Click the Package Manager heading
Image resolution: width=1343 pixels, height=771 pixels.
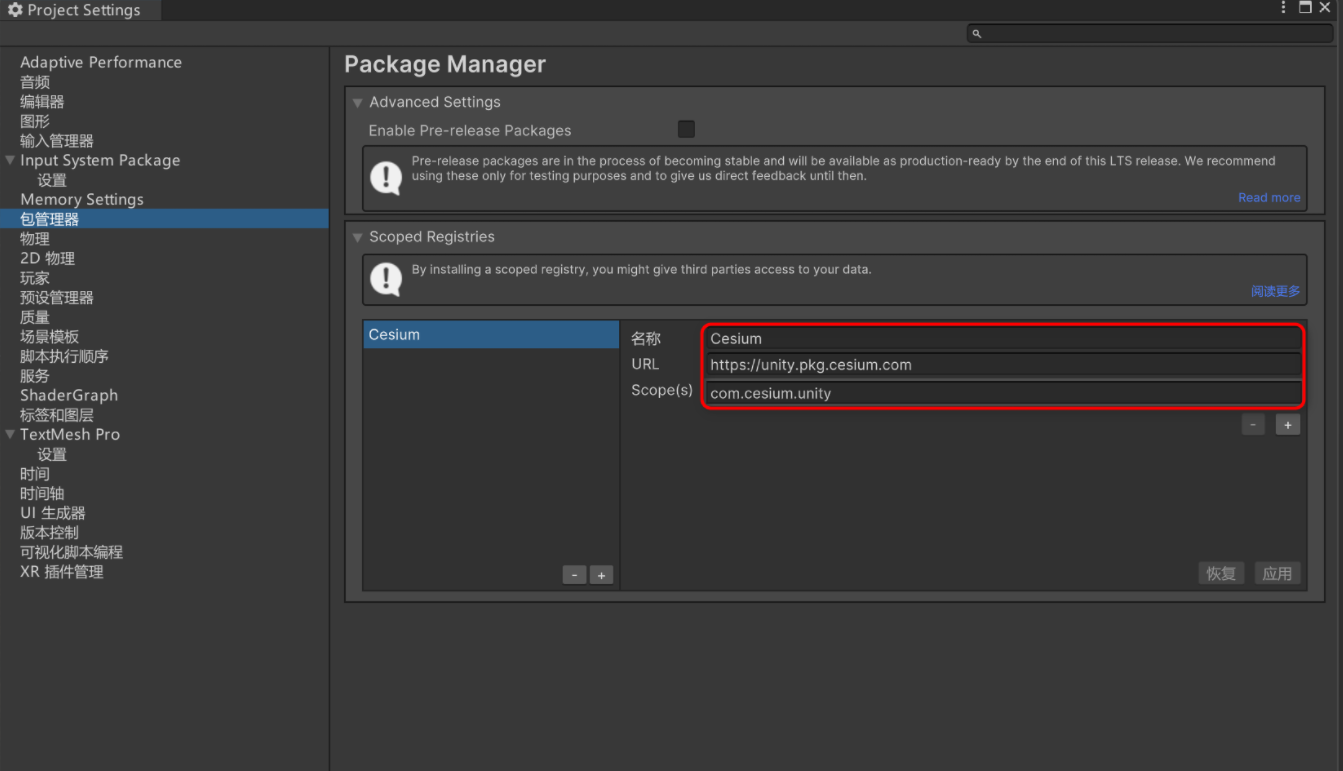(x=445, y=64)
